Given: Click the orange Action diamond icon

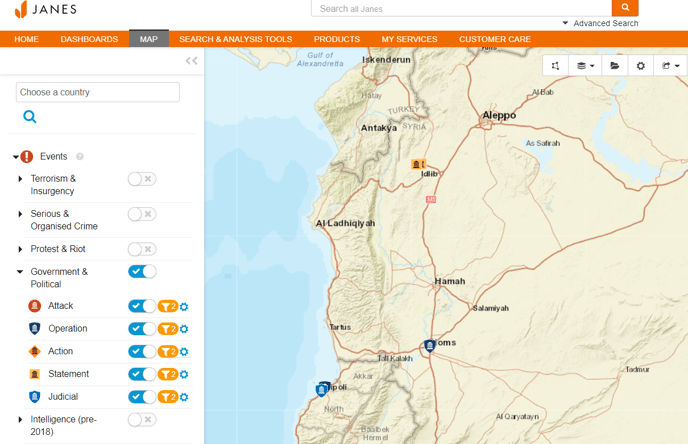Looking at the screenshot, I should 35,351.
